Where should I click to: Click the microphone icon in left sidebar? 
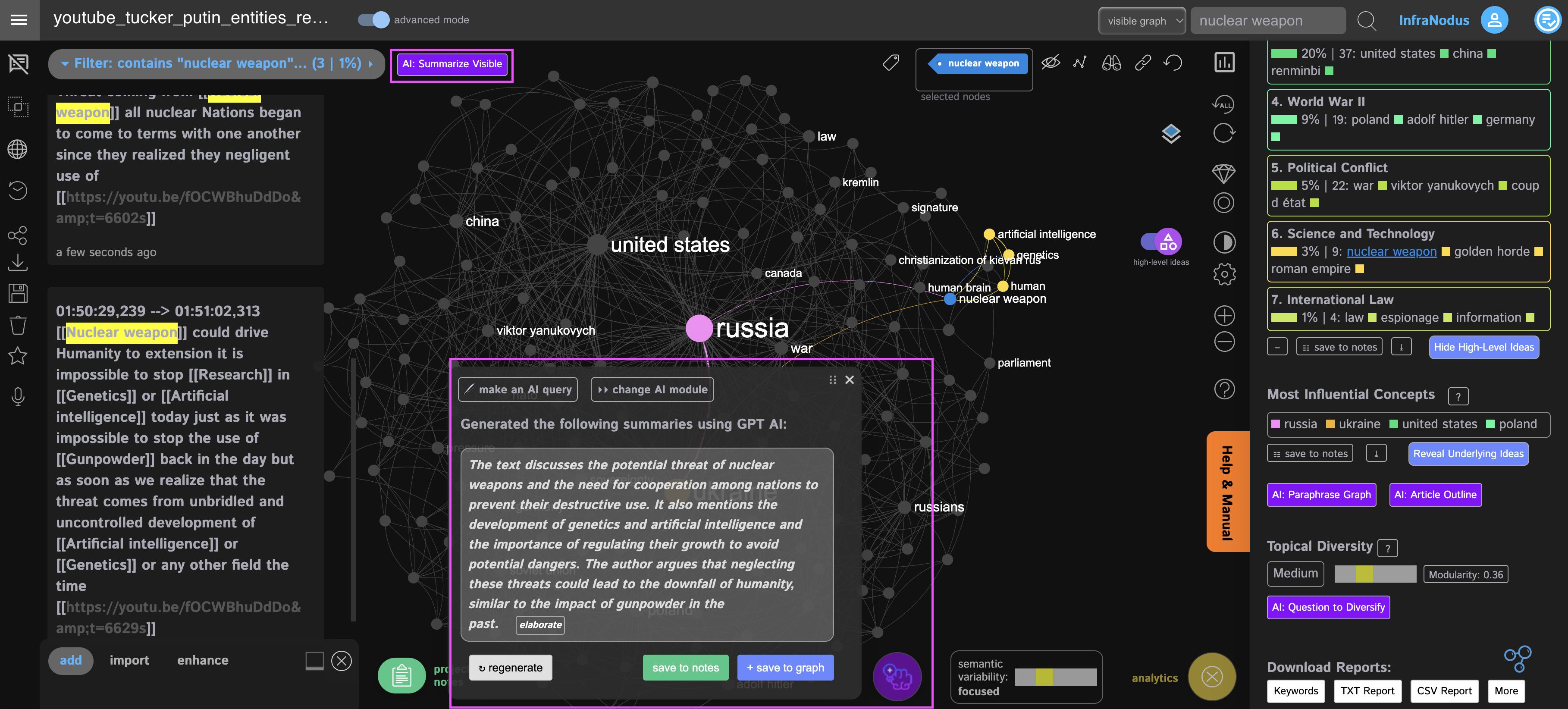coord(18,397)
